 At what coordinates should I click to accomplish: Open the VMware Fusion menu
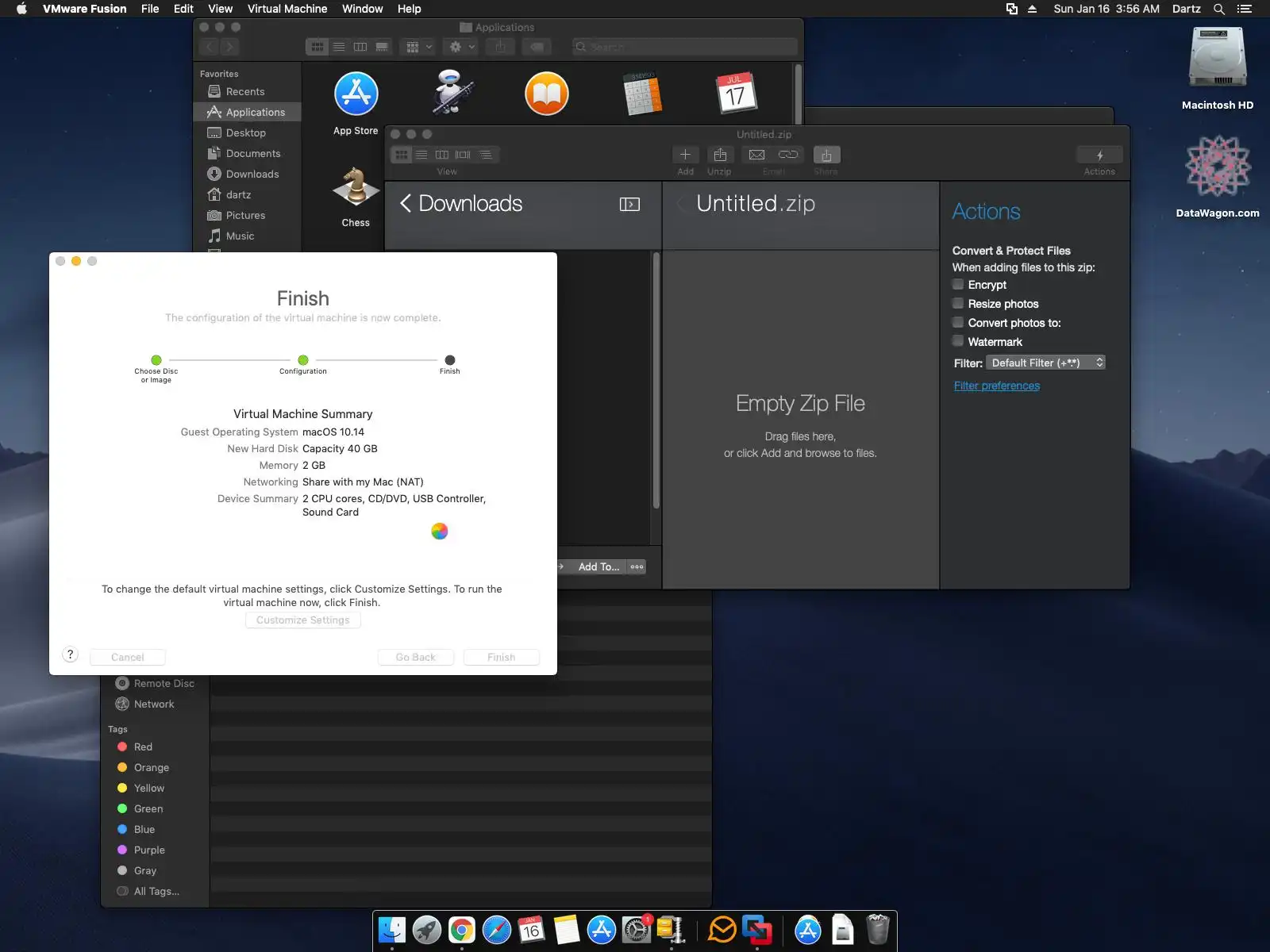click(85, 9)
